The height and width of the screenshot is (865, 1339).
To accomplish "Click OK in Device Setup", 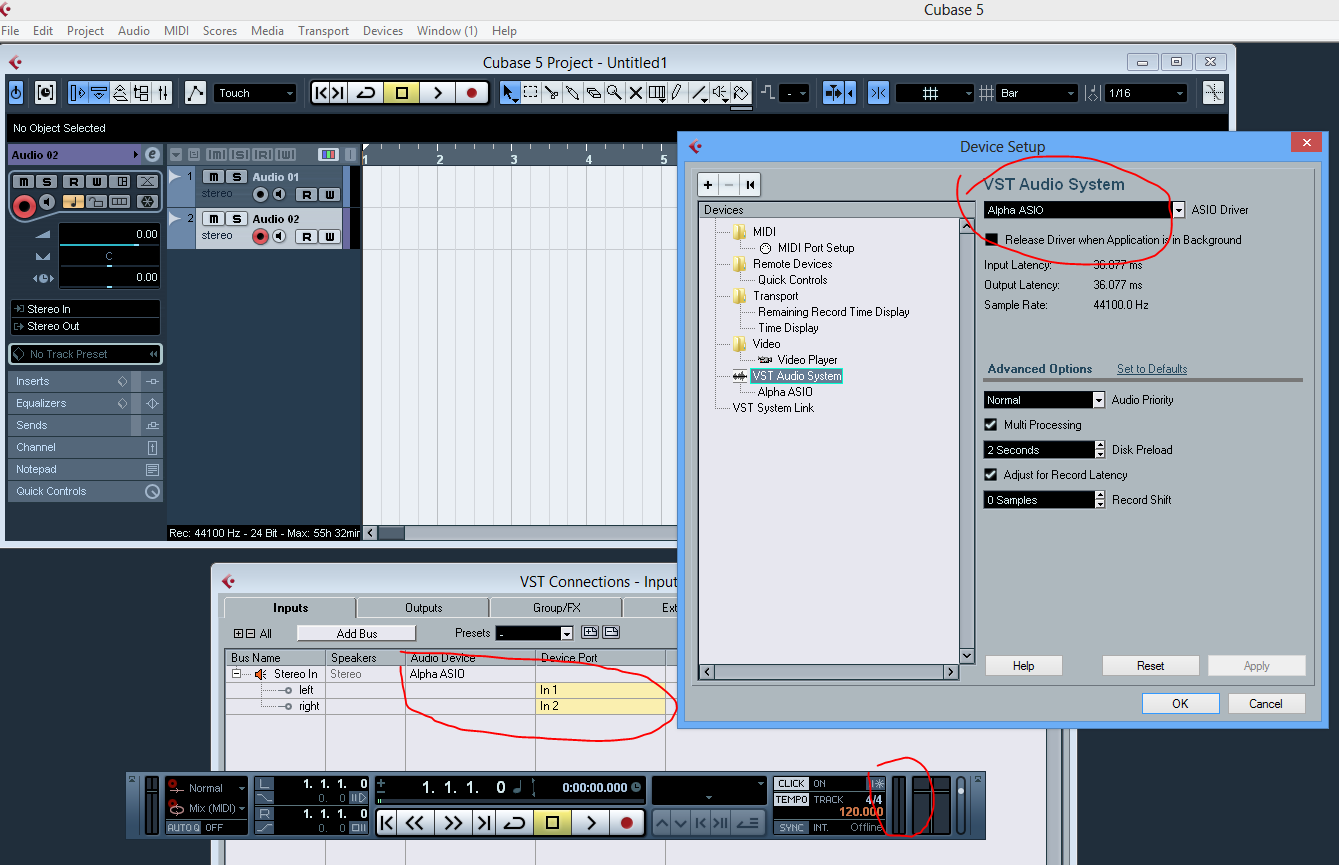I will click(x=1180, y=703).
